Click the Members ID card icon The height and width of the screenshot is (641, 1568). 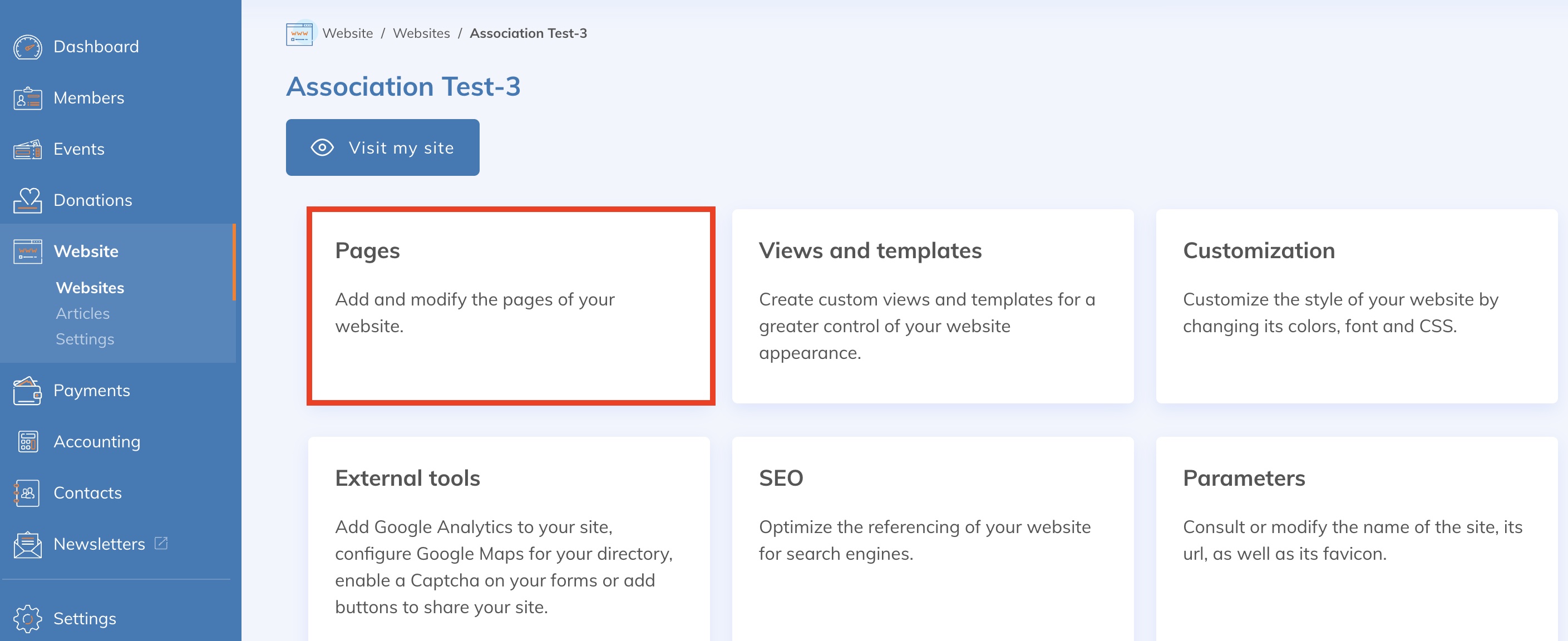click(27, 98)
